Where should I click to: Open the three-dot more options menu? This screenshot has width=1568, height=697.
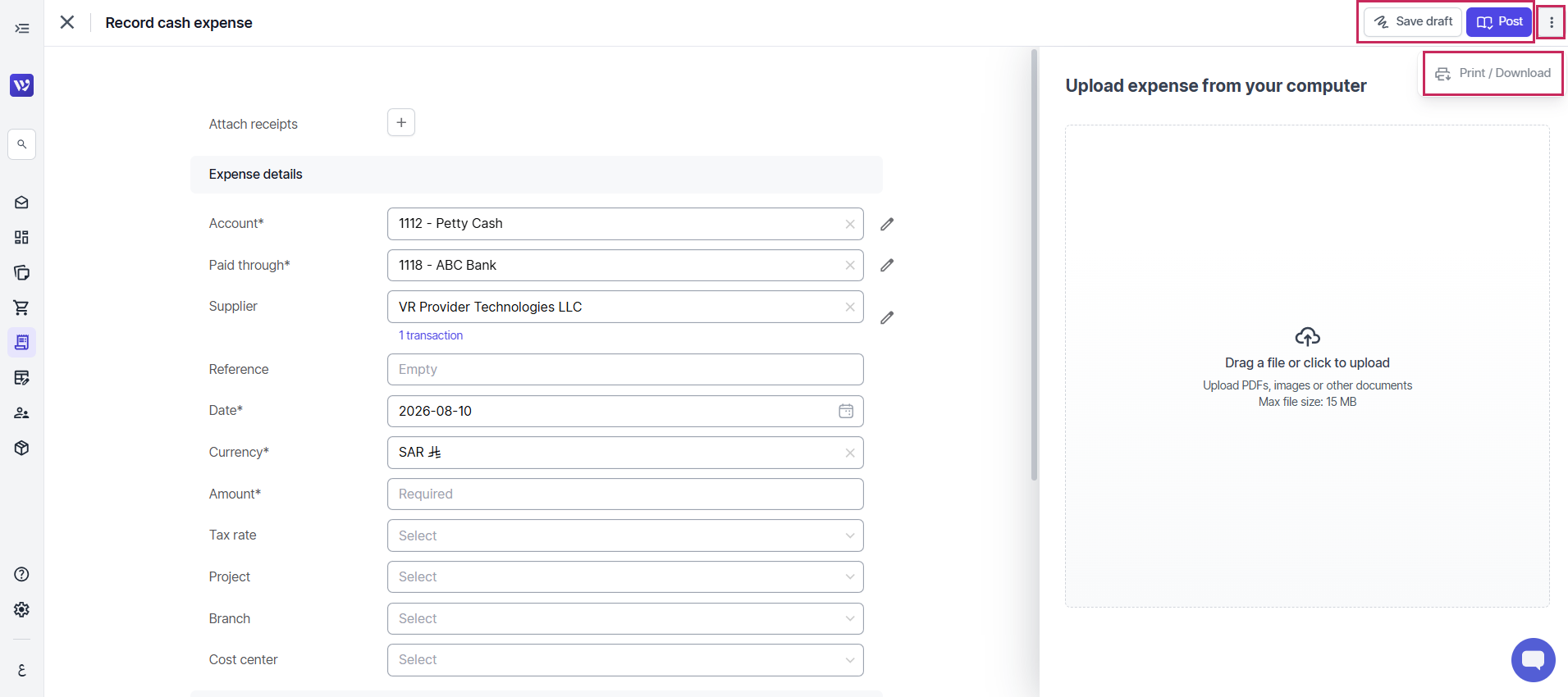point(1551,22)
